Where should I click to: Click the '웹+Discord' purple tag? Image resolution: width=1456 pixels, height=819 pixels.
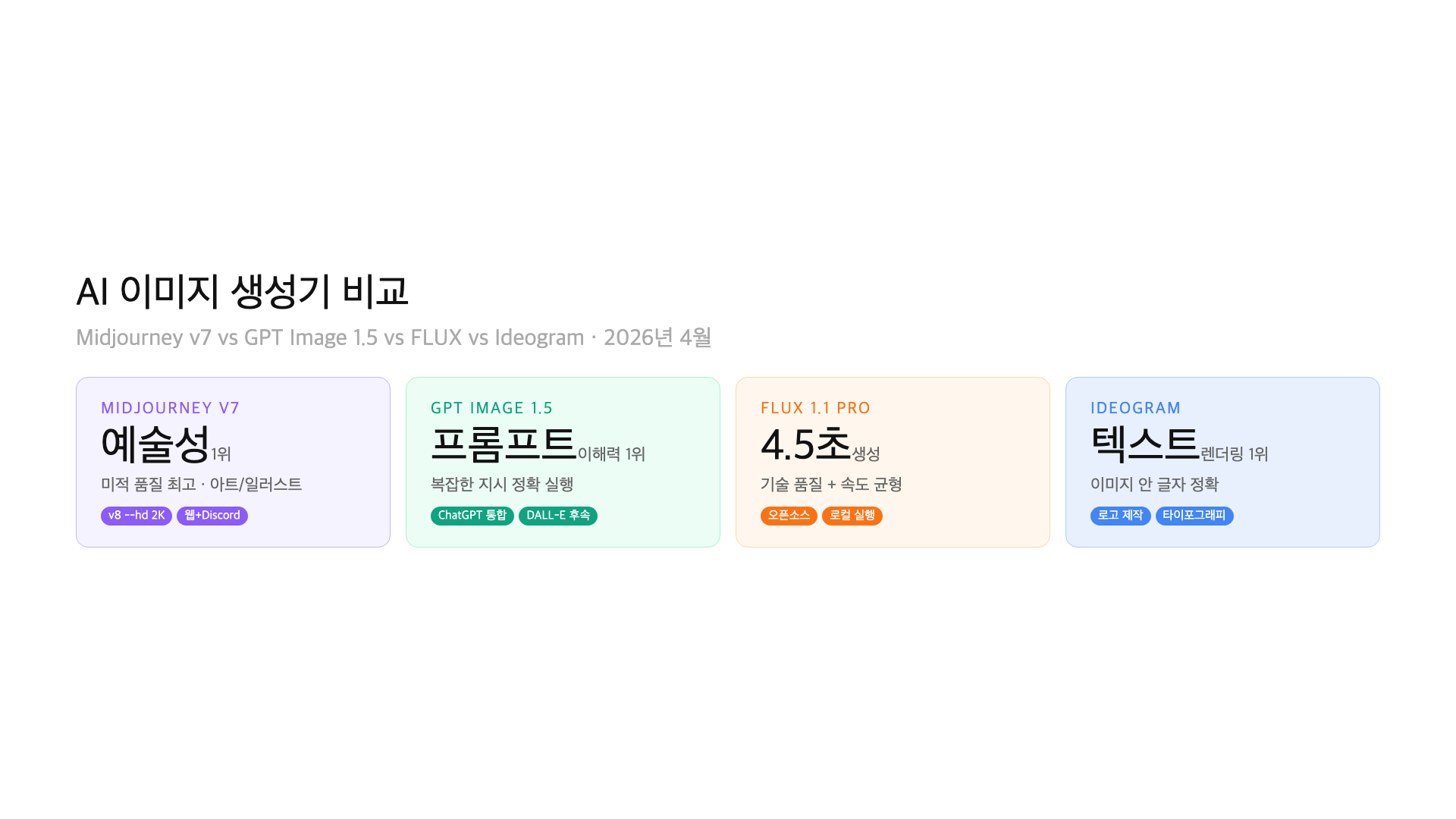point(212,516)
